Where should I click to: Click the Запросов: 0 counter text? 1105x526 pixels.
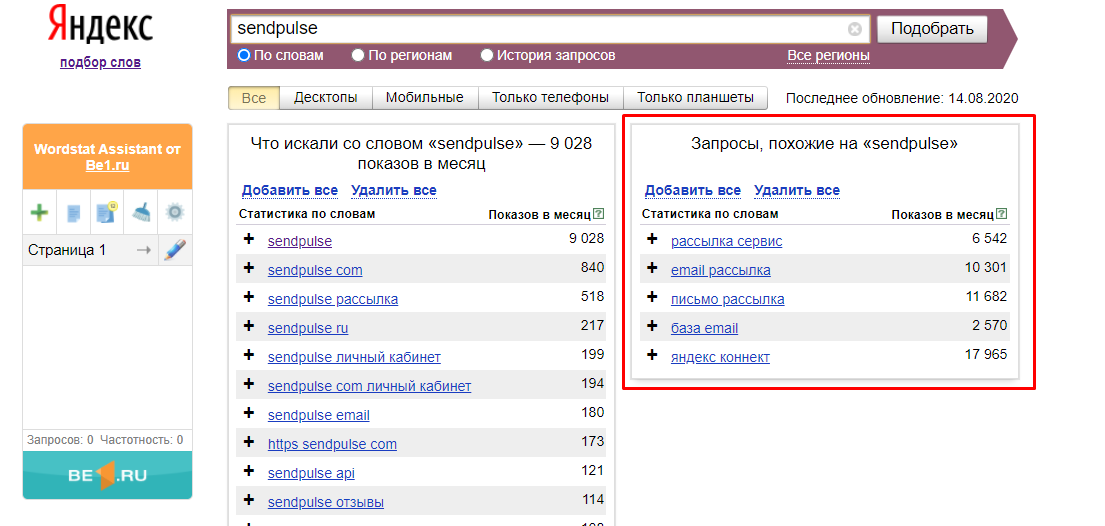click(x=60, y=440)
